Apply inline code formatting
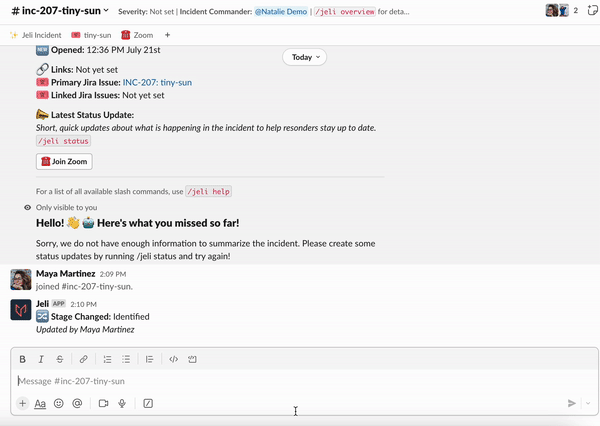 pyautogui.click(x=173, y=359)
